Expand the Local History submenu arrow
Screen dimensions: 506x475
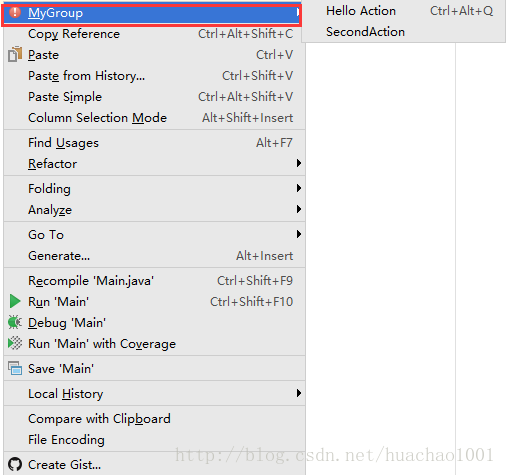tap(299, 393)
